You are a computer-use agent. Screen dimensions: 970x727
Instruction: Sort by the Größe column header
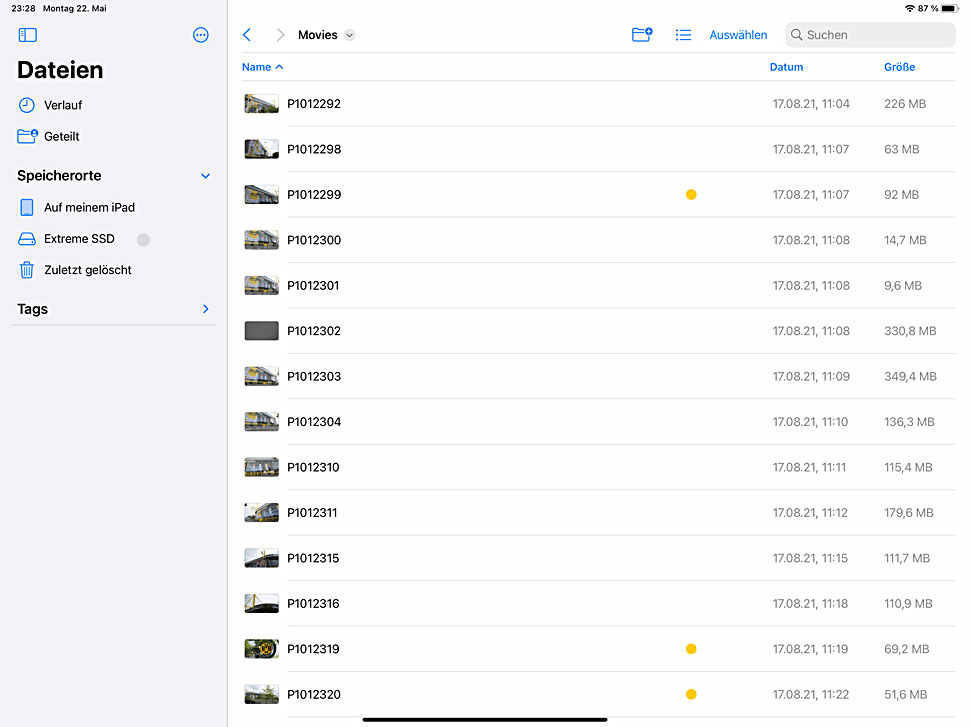899,67
